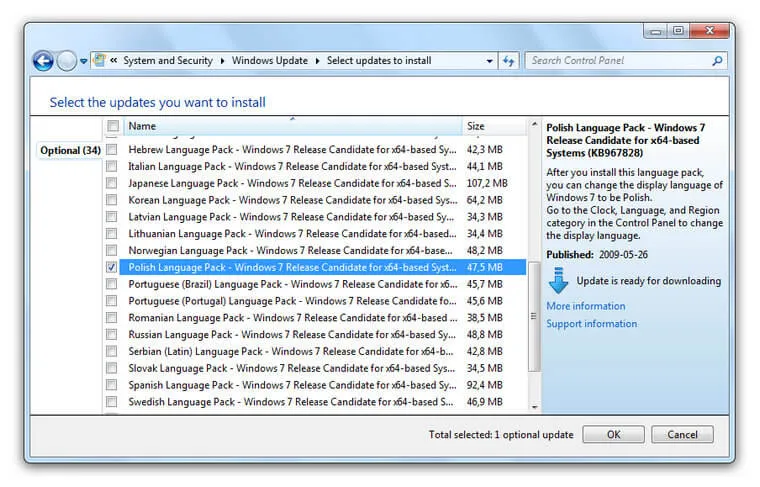Viewport: 760px width, 487px height.
Task: Click the Control Panel icon in address bar
Action: (99, 61)
